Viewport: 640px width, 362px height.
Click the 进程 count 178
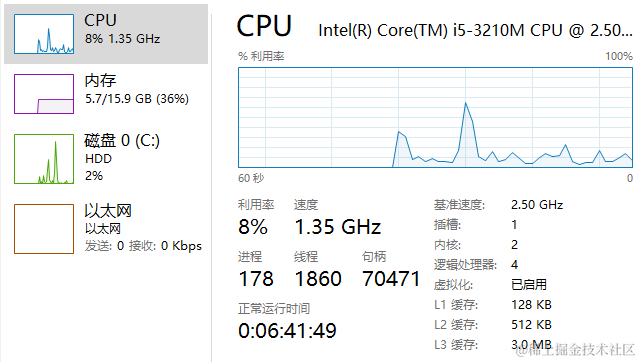[x=256, y=279]
